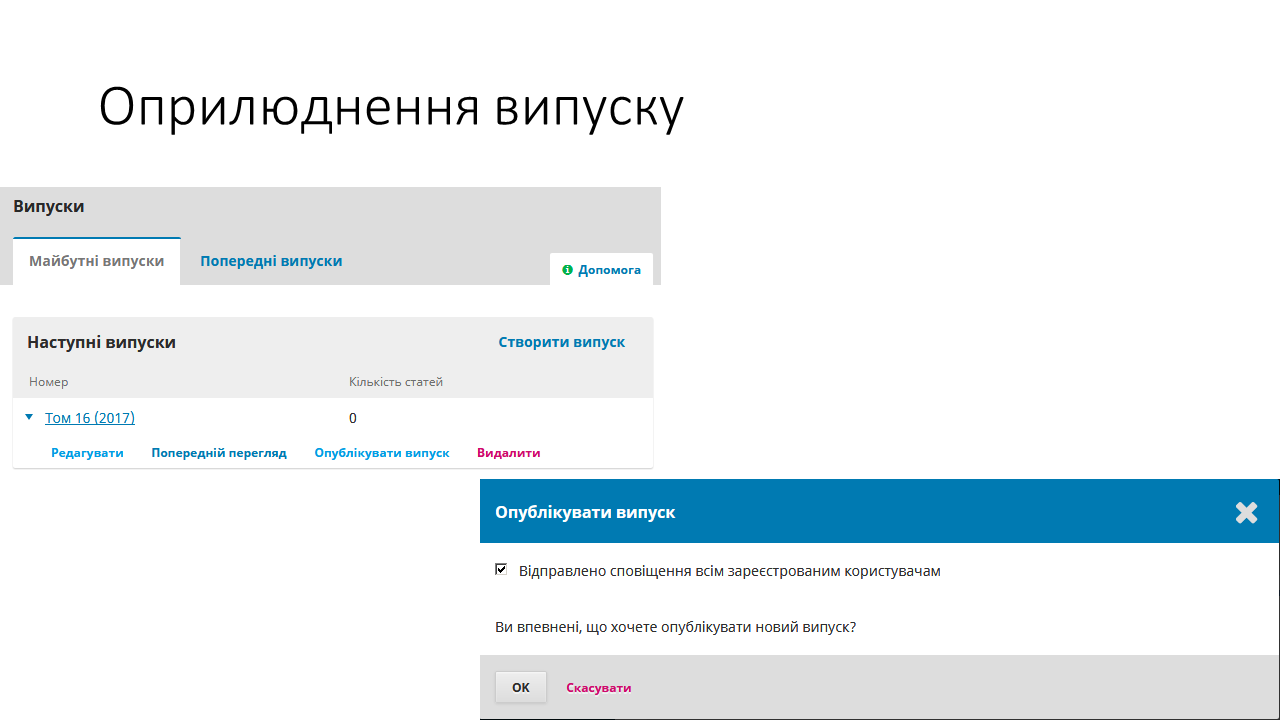Viewport: 1280px width, 720px height.
Task: Close the Опублікувати випуск dialog with X
Action: 1246,513
